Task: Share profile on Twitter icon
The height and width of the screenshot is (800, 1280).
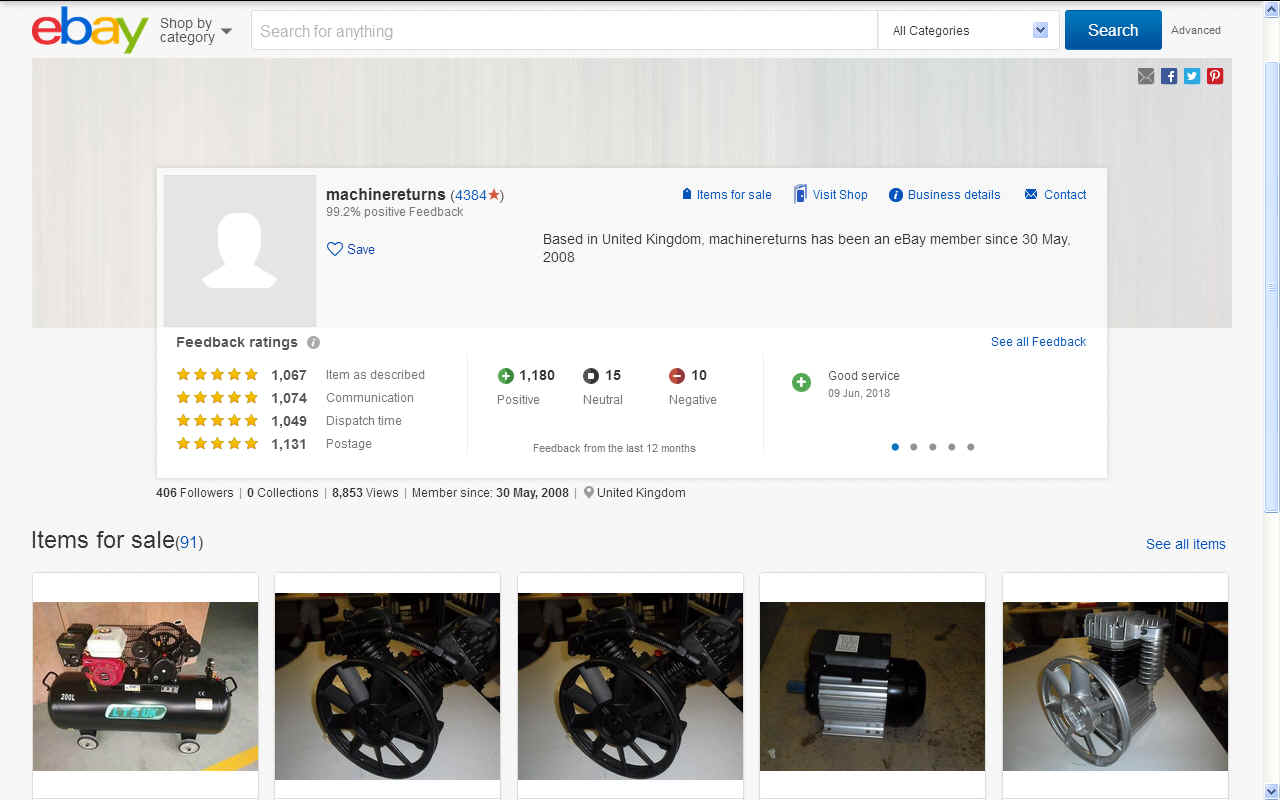Action: point(1192,76)
